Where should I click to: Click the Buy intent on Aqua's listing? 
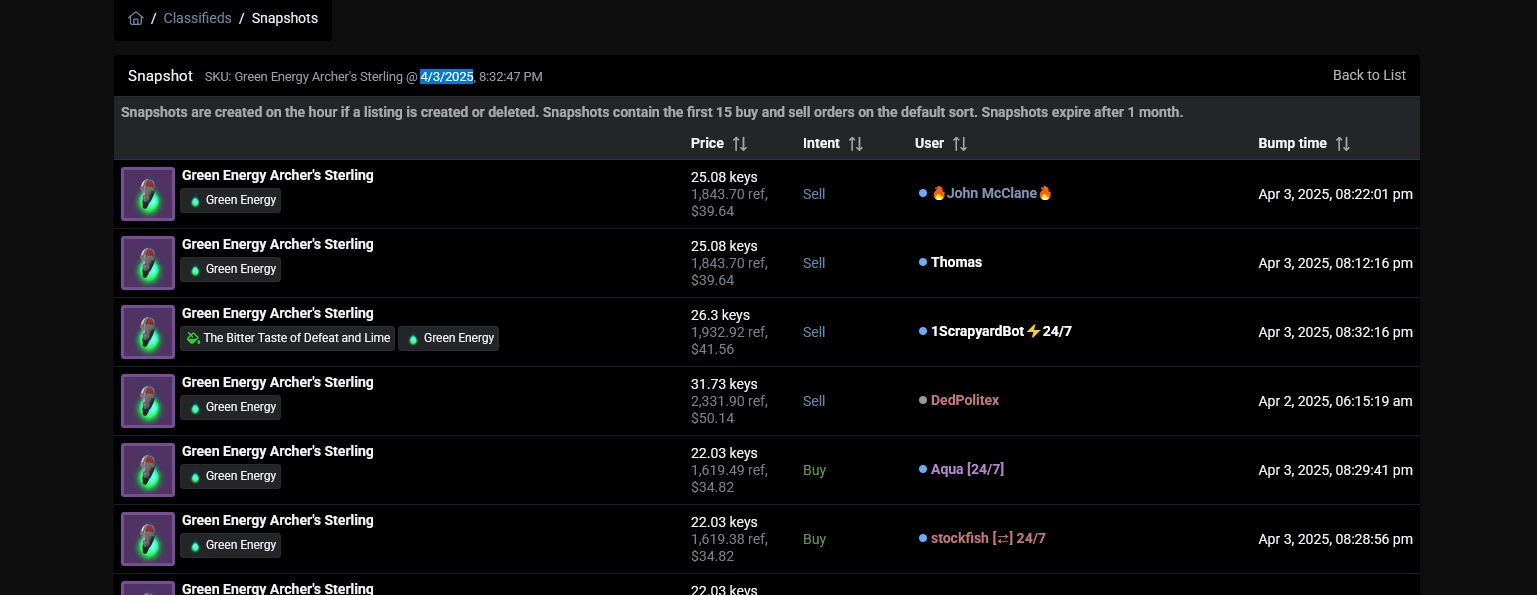pos(814,470)
